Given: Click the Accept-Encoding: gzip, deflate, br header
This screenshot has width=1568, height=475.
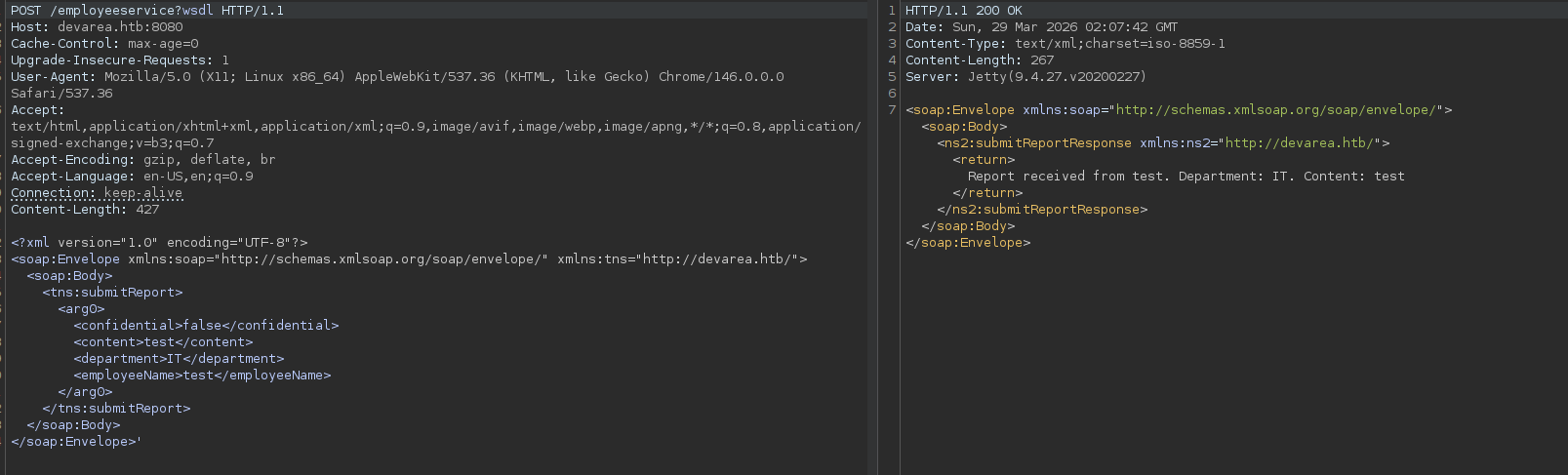Looking at the screenshot, I should [143, 160].
